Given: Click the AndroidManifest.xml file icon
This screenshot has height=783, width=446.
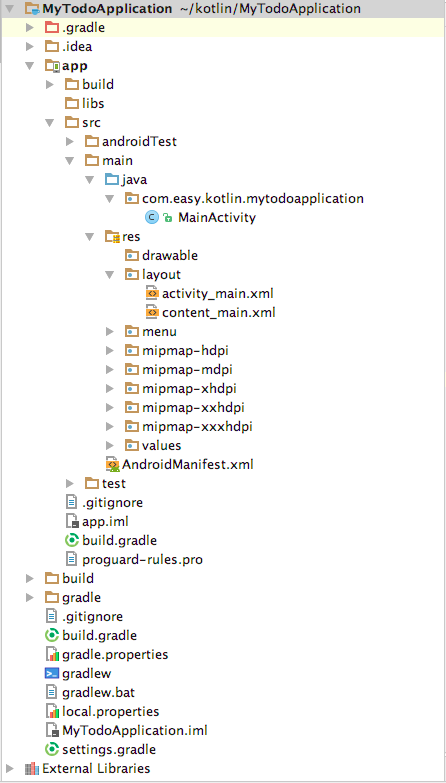Looking at the screenshot, I should tap(112, 464).
